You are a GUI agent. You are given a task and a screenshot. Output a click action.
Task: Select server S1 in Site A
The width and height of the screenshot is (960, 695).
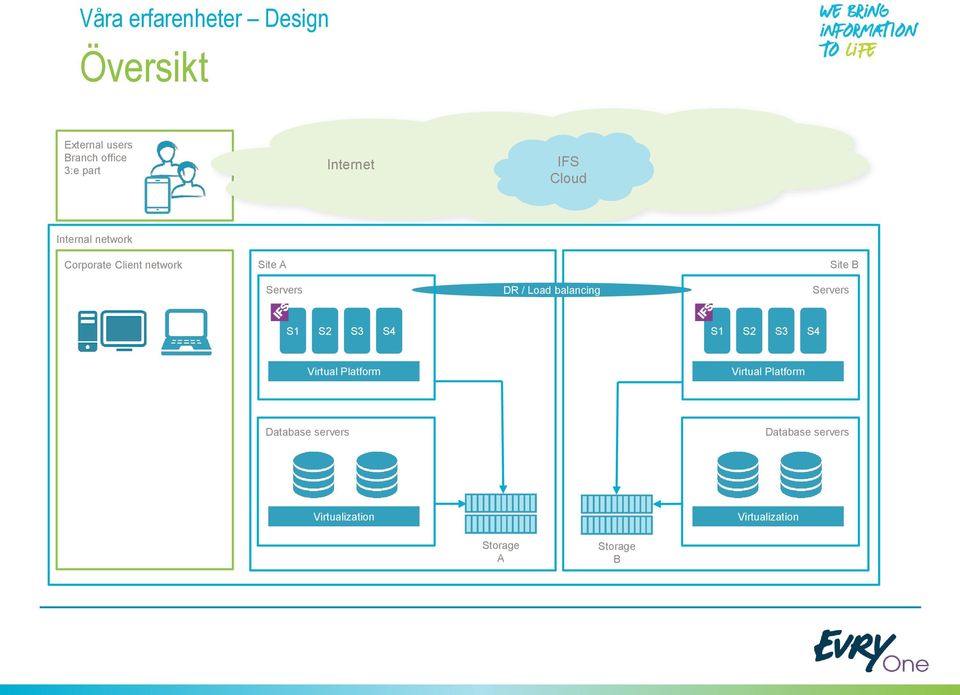293,331
